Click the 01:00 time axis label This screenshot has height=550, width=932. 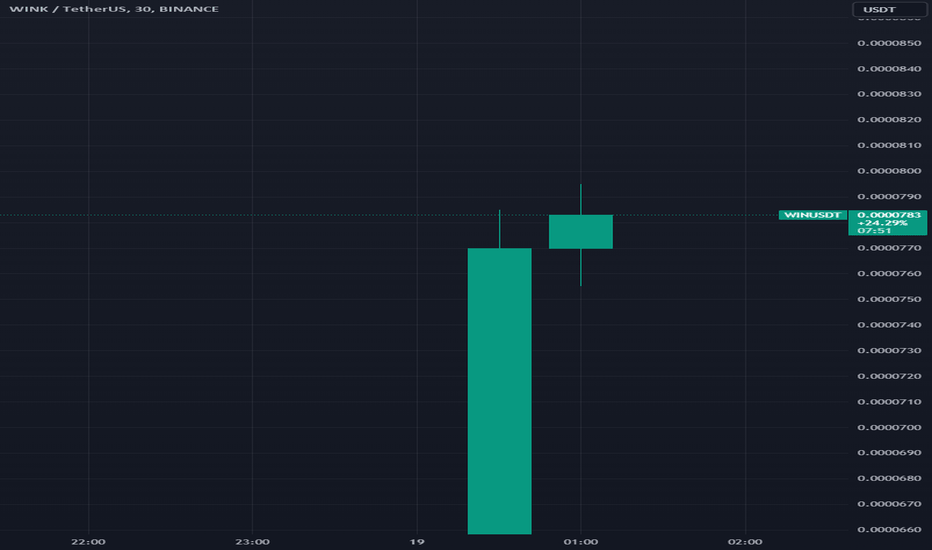(581, 542)
